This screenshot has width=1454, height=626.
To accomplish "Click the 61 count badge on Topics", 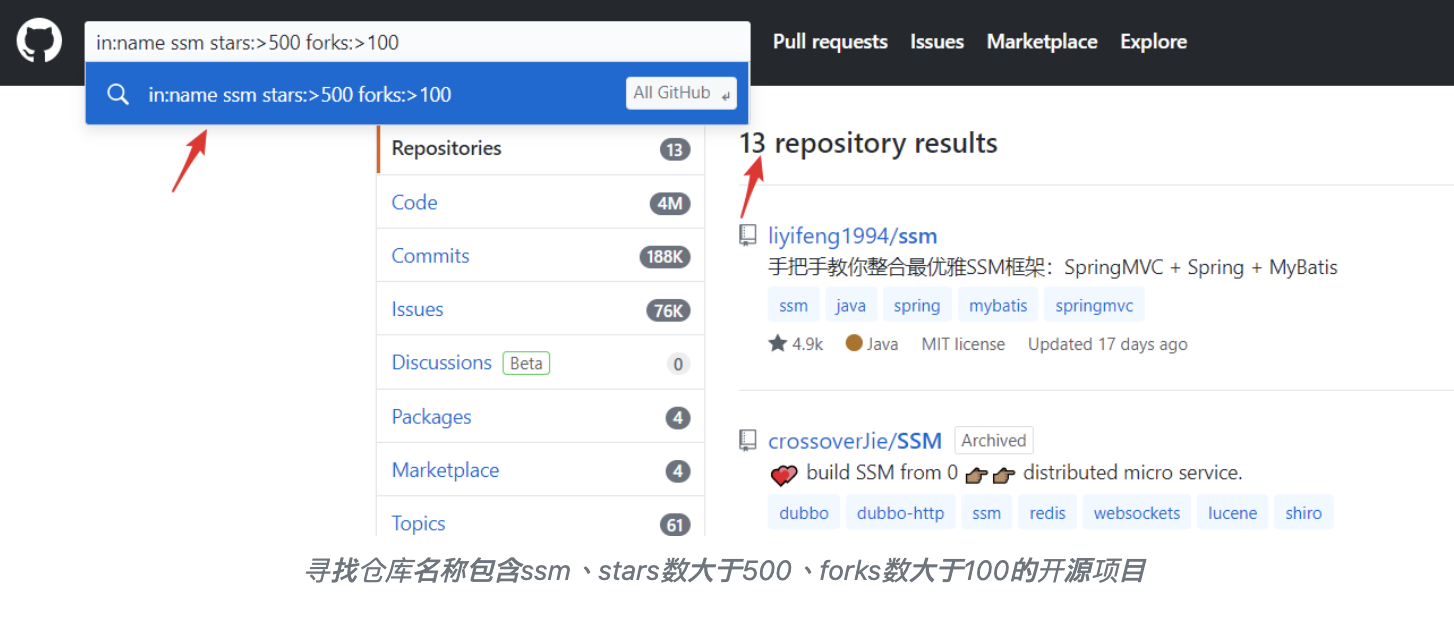I will tap(675, 524).
